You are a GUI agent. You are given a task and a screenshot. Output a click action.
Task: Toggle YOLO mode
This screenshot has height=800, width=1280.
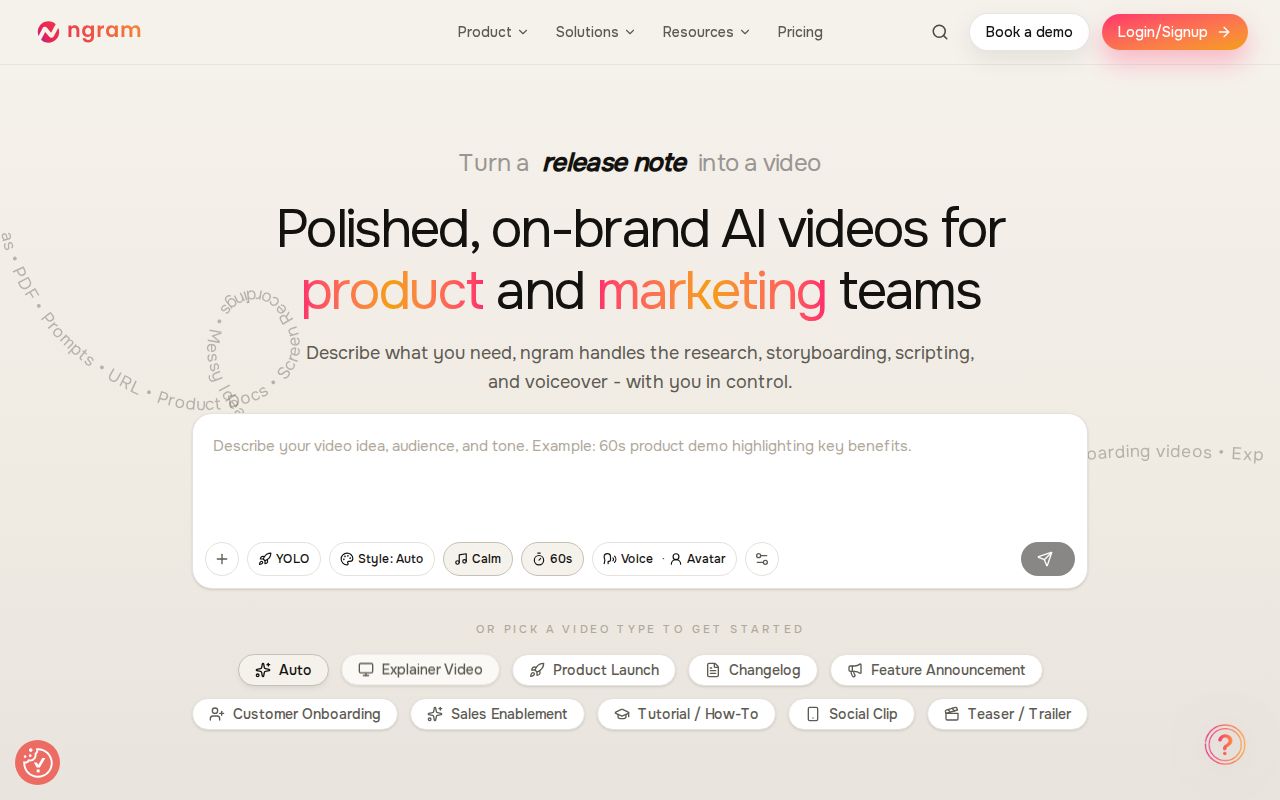[284, 559]
